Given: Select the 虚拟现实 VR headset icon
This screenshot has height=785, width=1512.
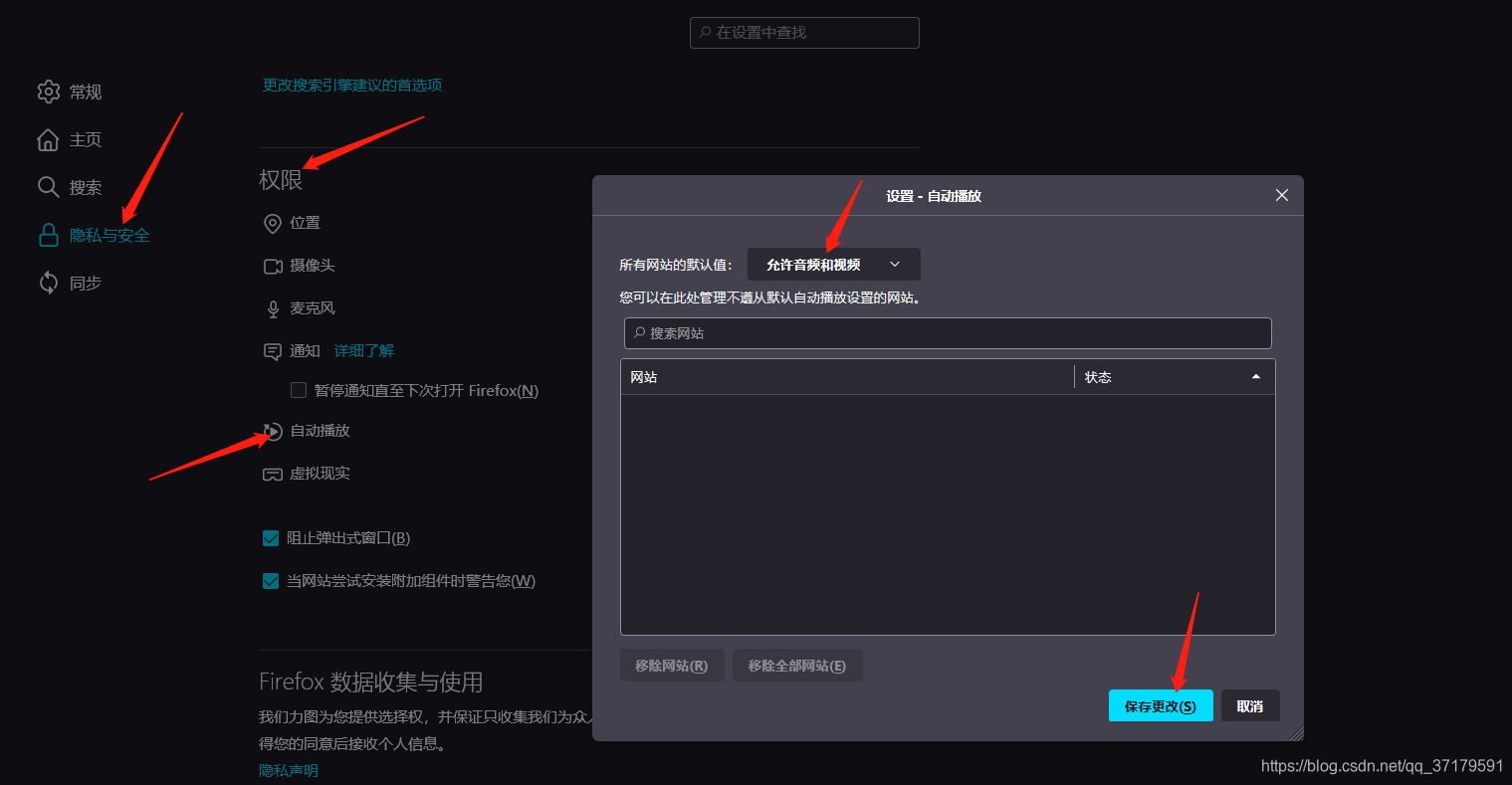Looking at the screenshot, I should point(272,474).
